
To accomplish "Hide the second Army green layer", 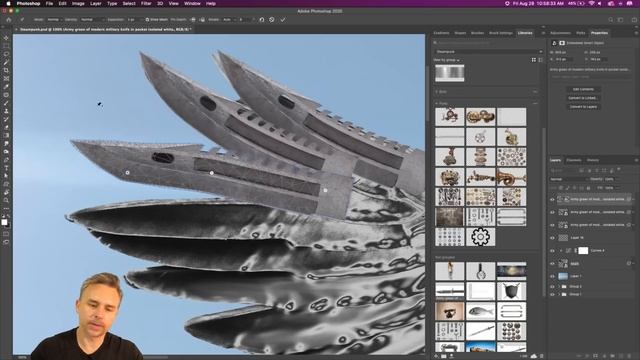I will pos(552,212).
